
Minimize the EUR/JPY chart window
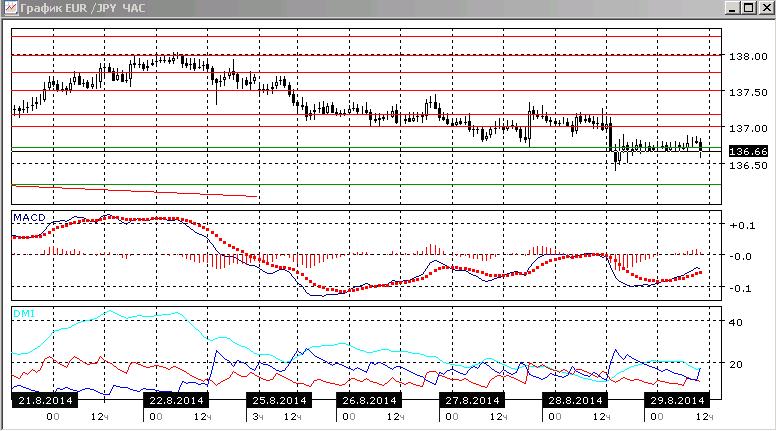point(733,8)
